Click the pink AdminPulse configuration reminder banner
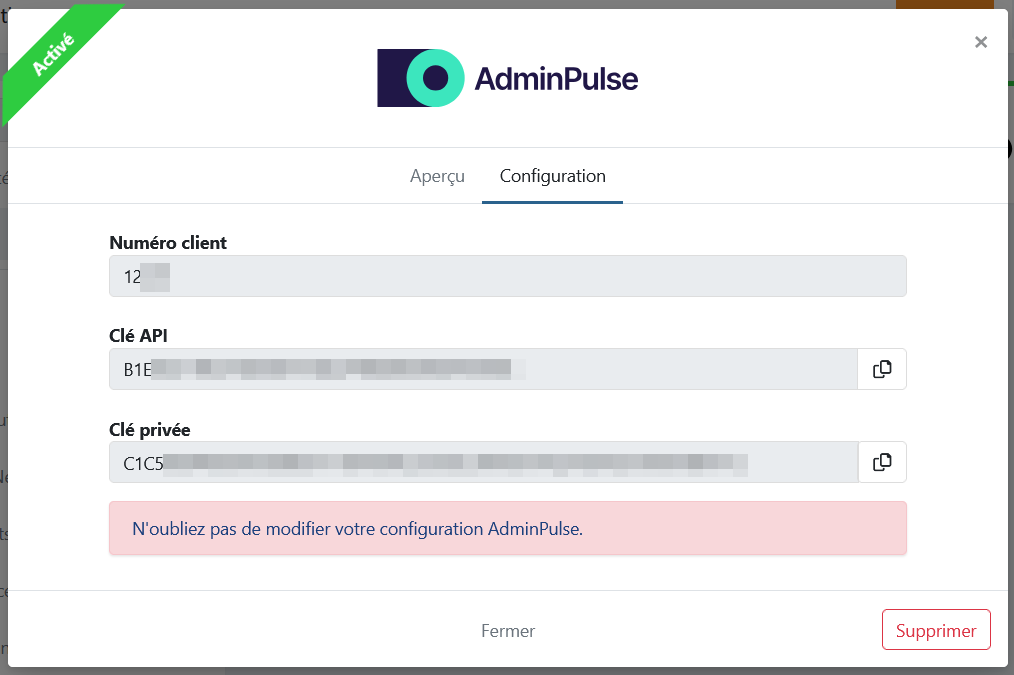The width and height of the screenshot is (1014, 675). click(x=508, y=528)
